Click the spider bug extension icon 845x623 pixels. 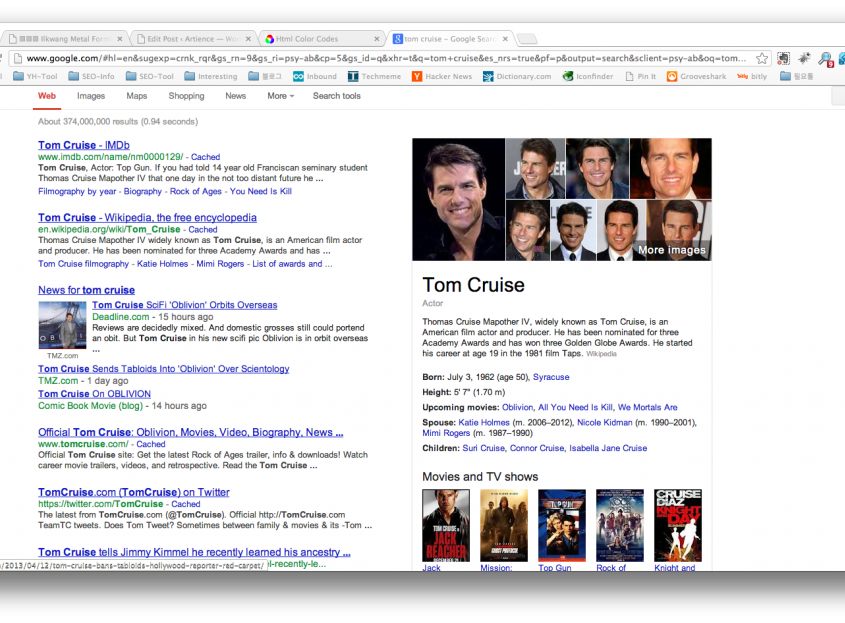pos(804,58)
